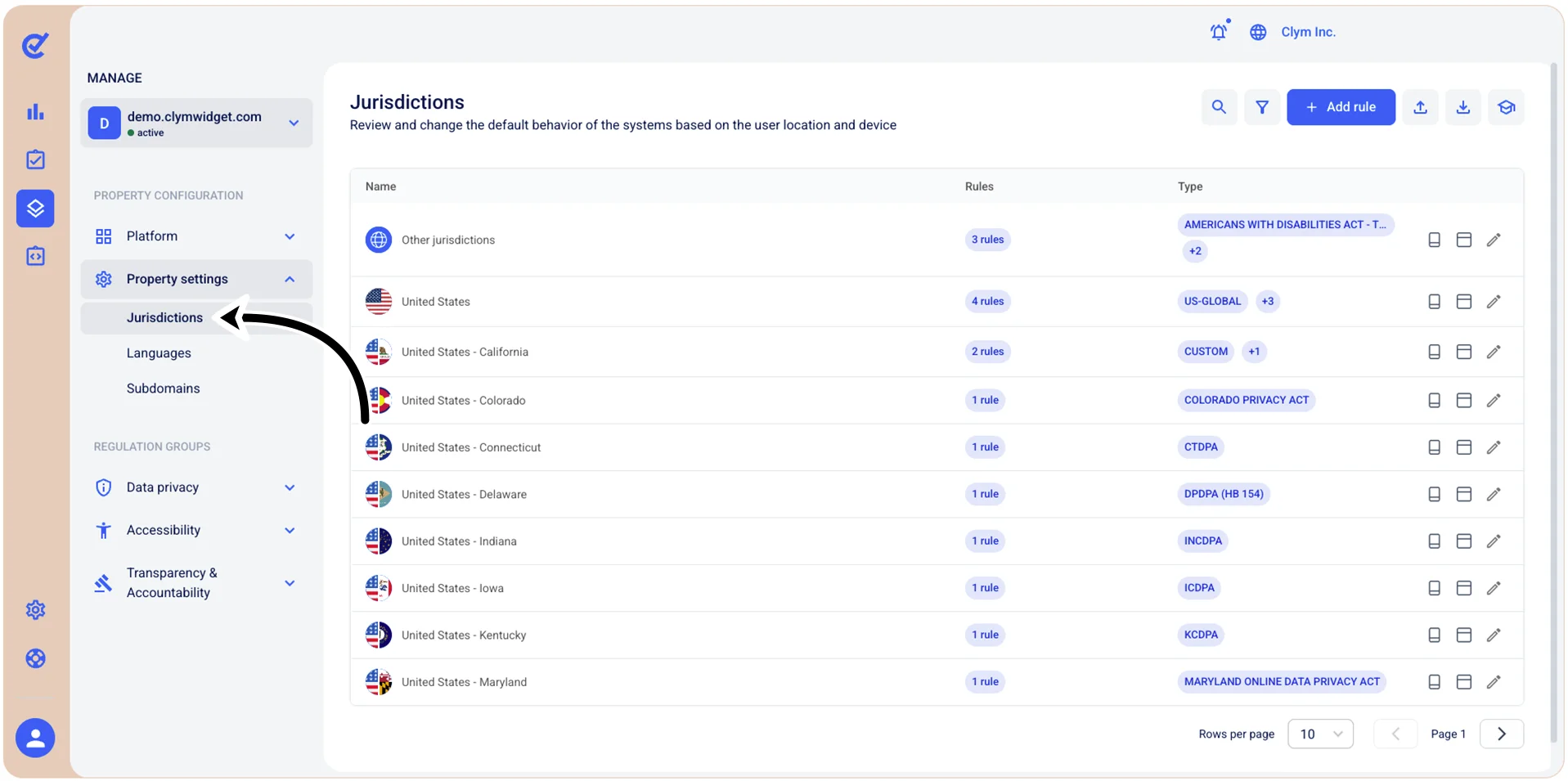
Task: Edit the Maryland row with pencil icon
Action: point(1494,681)
